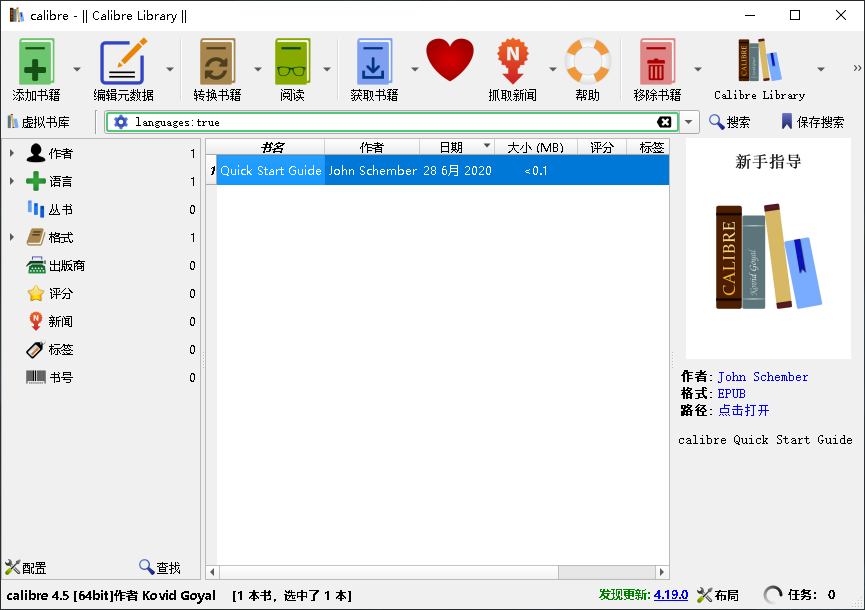
Task: Open update link 4.19.0
Action: 671,595
